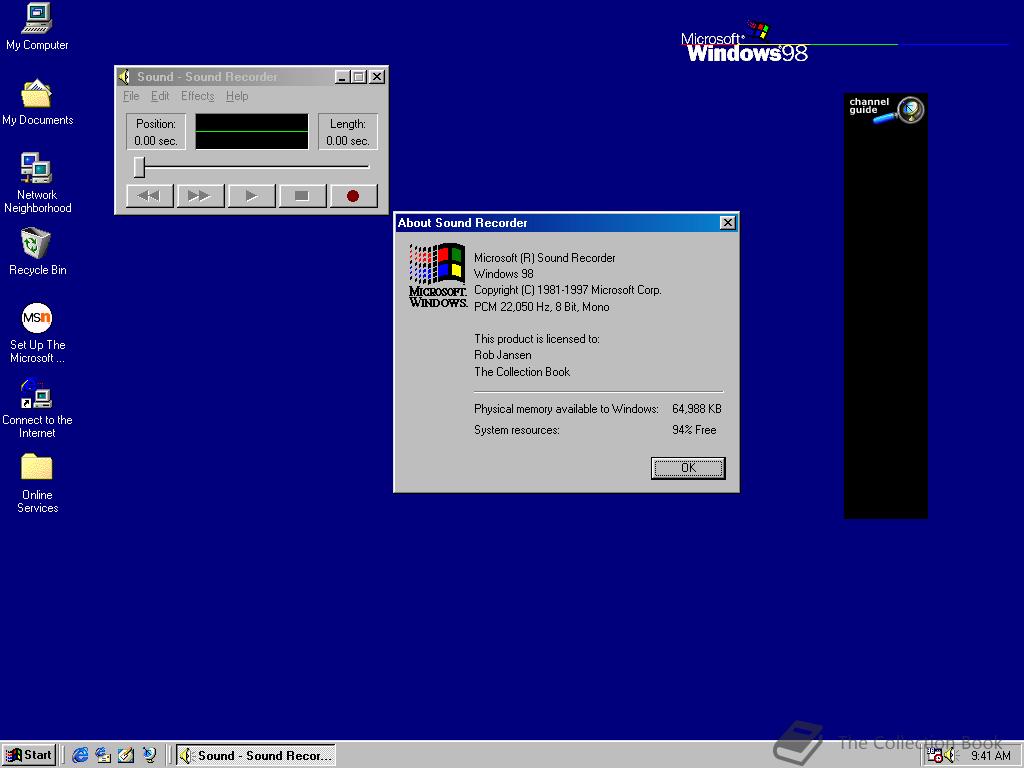Open the Effects menu in Sound Recorder
Image resolution: width=1024 pixels, height=768 pixels.
(x=197, y=96)
